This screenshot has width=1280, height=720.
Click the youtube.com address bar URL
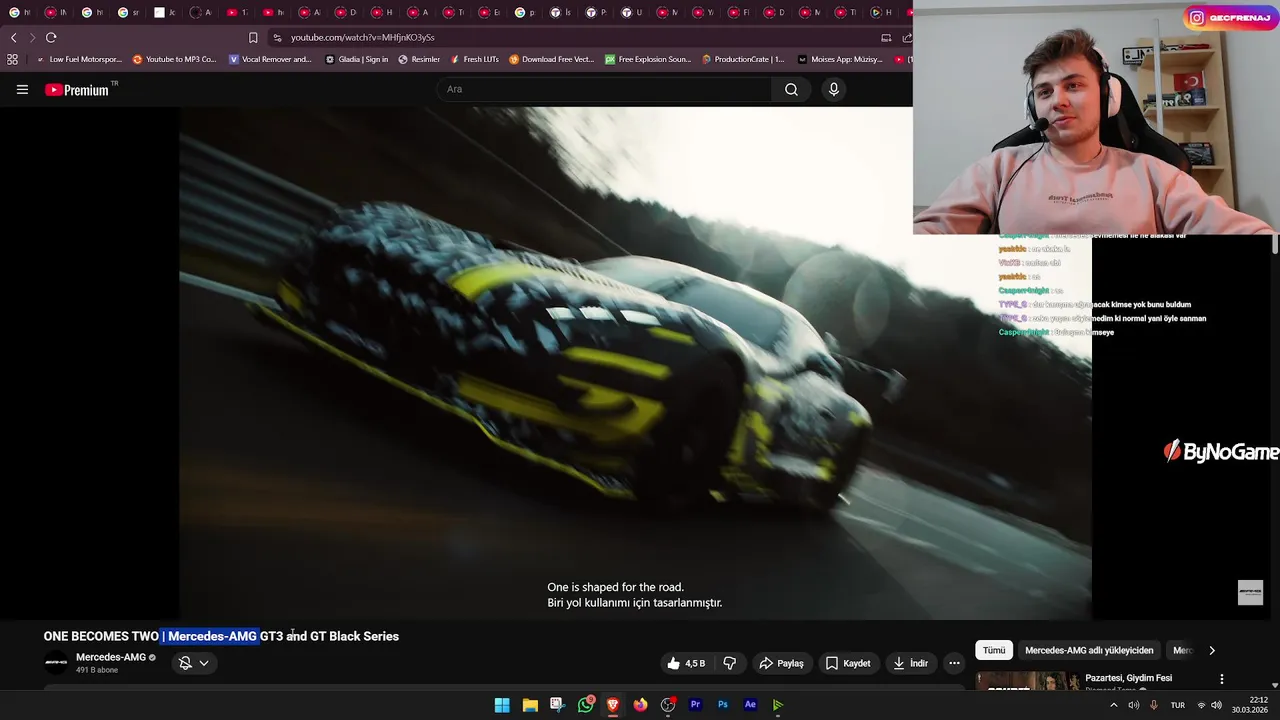point(362,37)
